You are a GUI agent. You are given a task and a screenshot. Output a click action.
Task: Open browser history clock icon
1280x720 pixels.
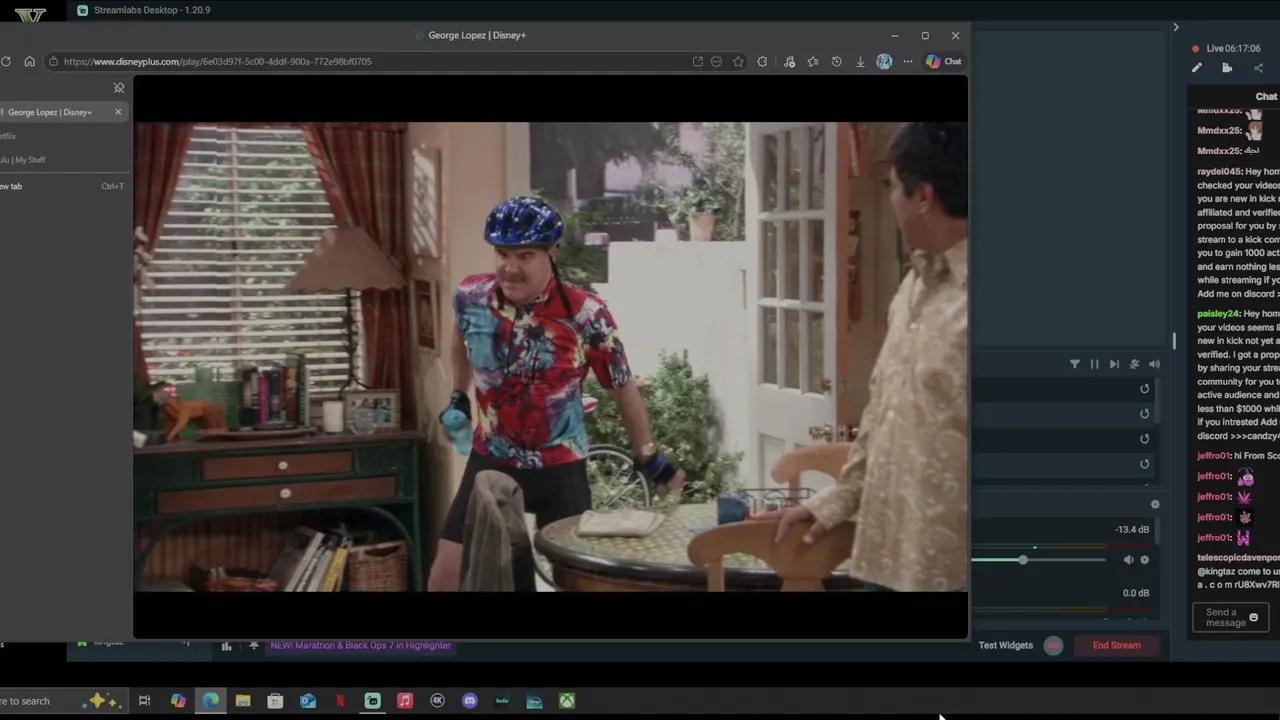point(837,61)
